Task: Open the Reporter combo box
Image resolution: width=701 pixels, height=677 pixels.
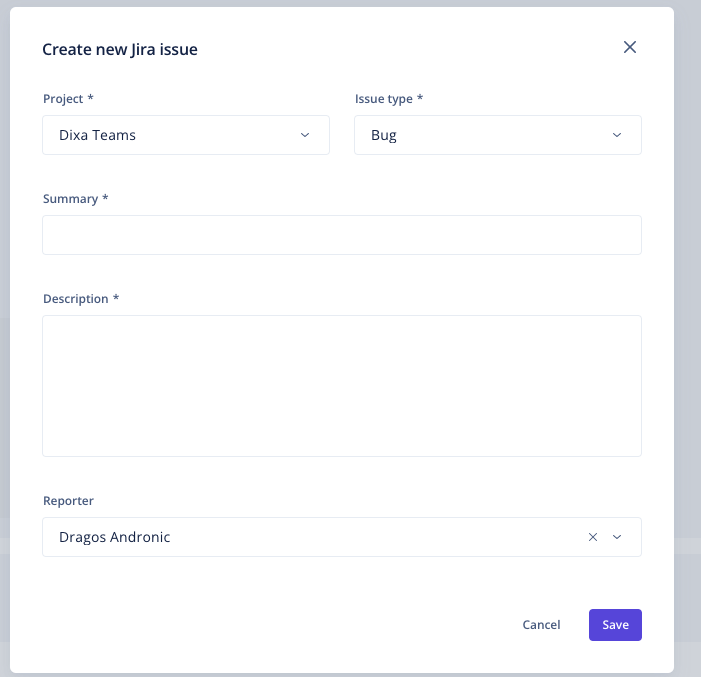Action: point(342,537)
